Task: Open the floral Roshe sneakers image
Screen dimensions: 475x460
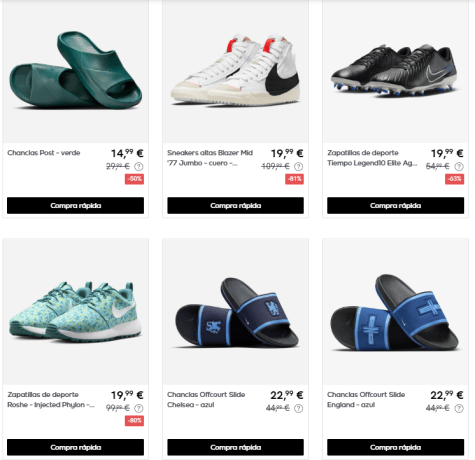Action: (x=76, y=312)
